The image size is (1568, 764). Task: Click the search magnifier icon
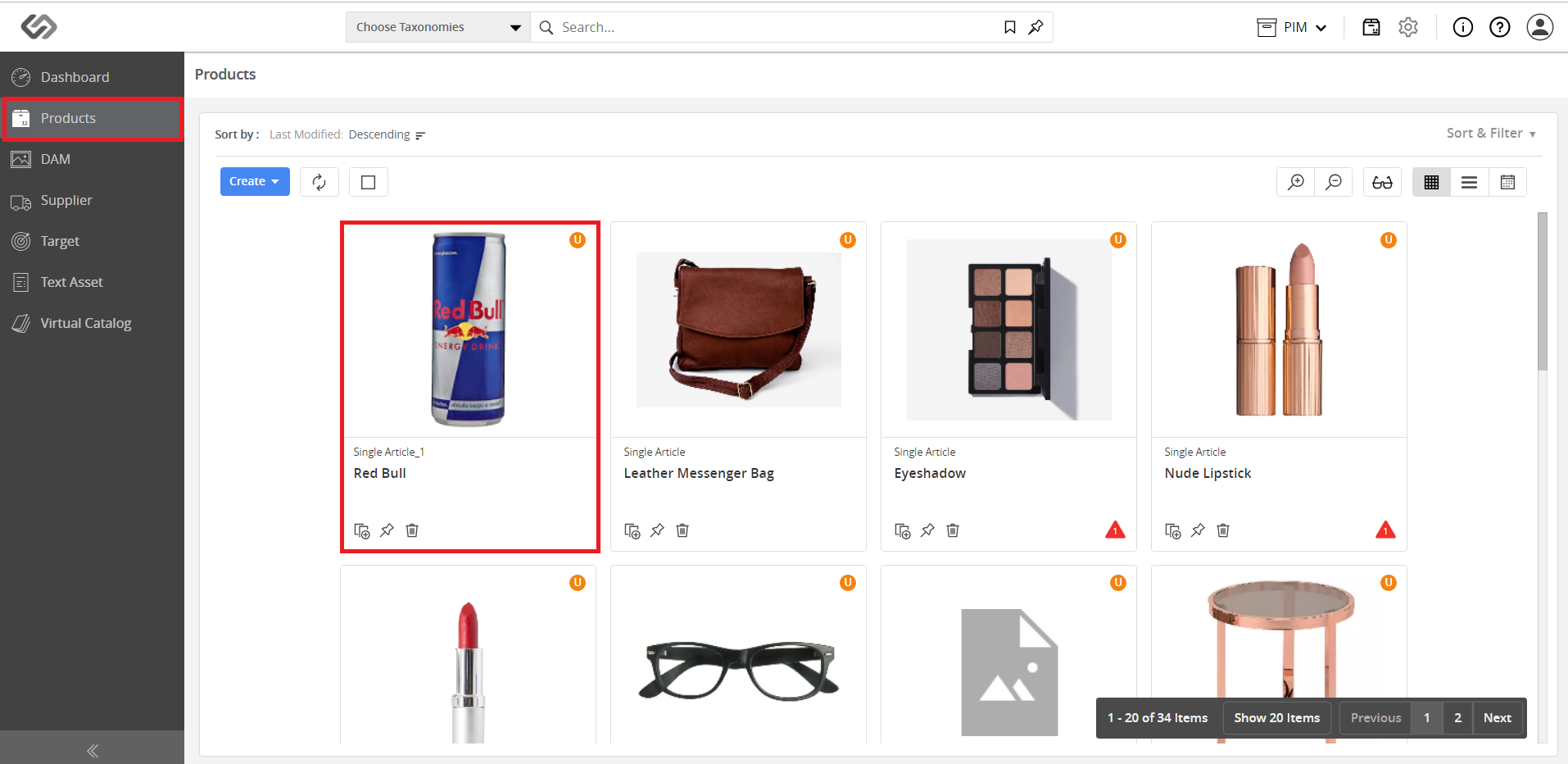[546, 27]
